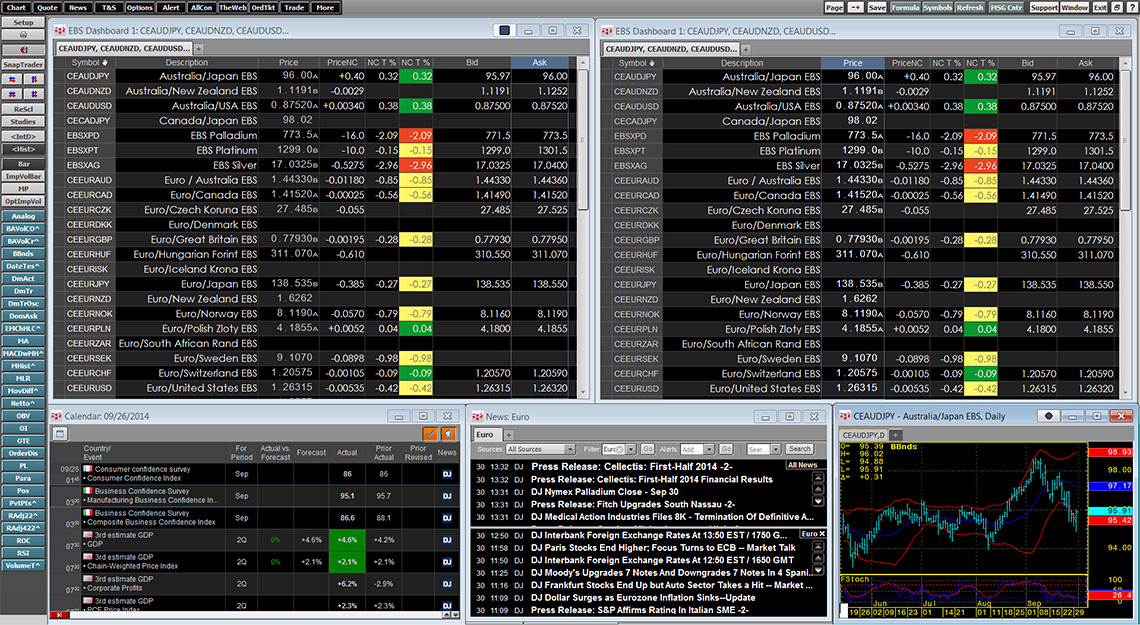This screenshot has height=625, width=1140.
Task: Click the orange checkmark icon in Calendar toolbar
Action: pyautogui.click(x=431, y=434)
